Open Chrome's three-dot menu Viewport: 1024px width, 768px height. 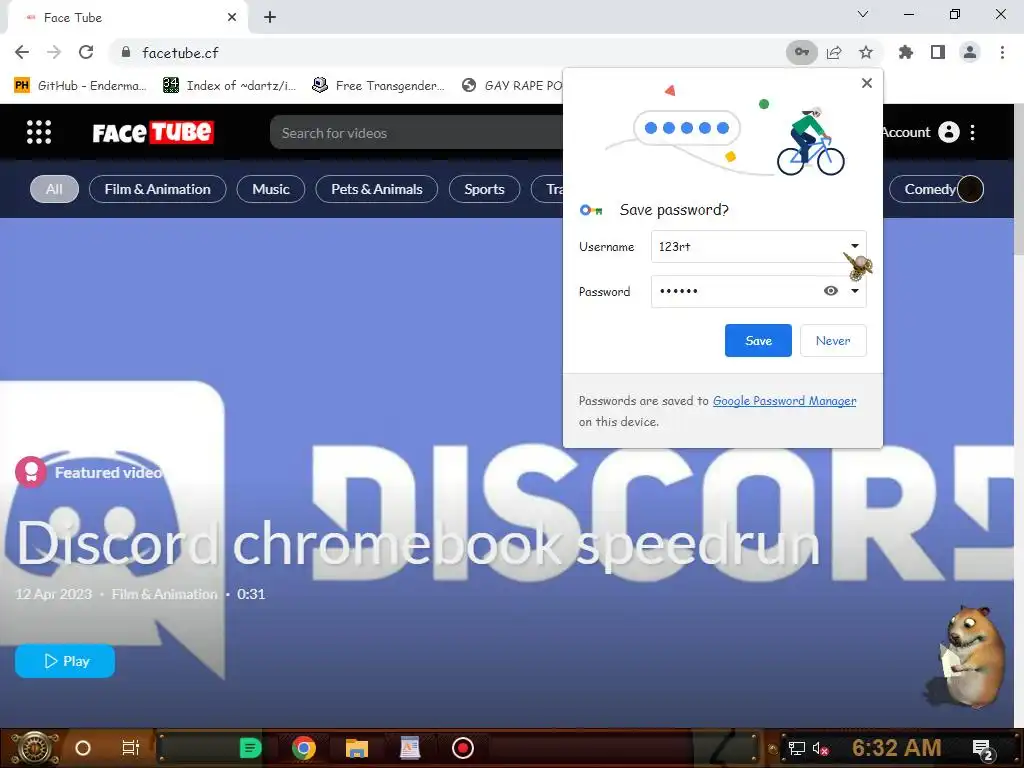[1002, 52]
